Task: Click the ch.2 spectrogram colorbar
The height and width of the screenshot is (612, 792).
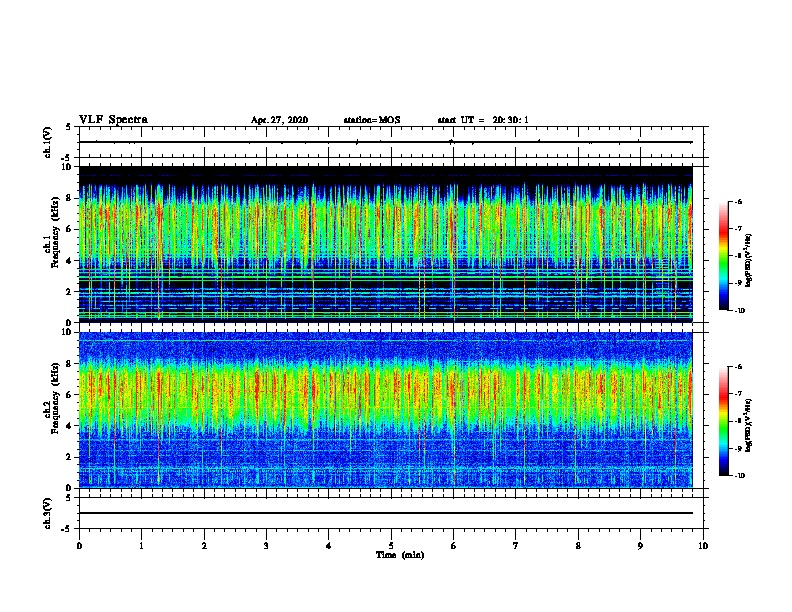Action: (724, 421)
